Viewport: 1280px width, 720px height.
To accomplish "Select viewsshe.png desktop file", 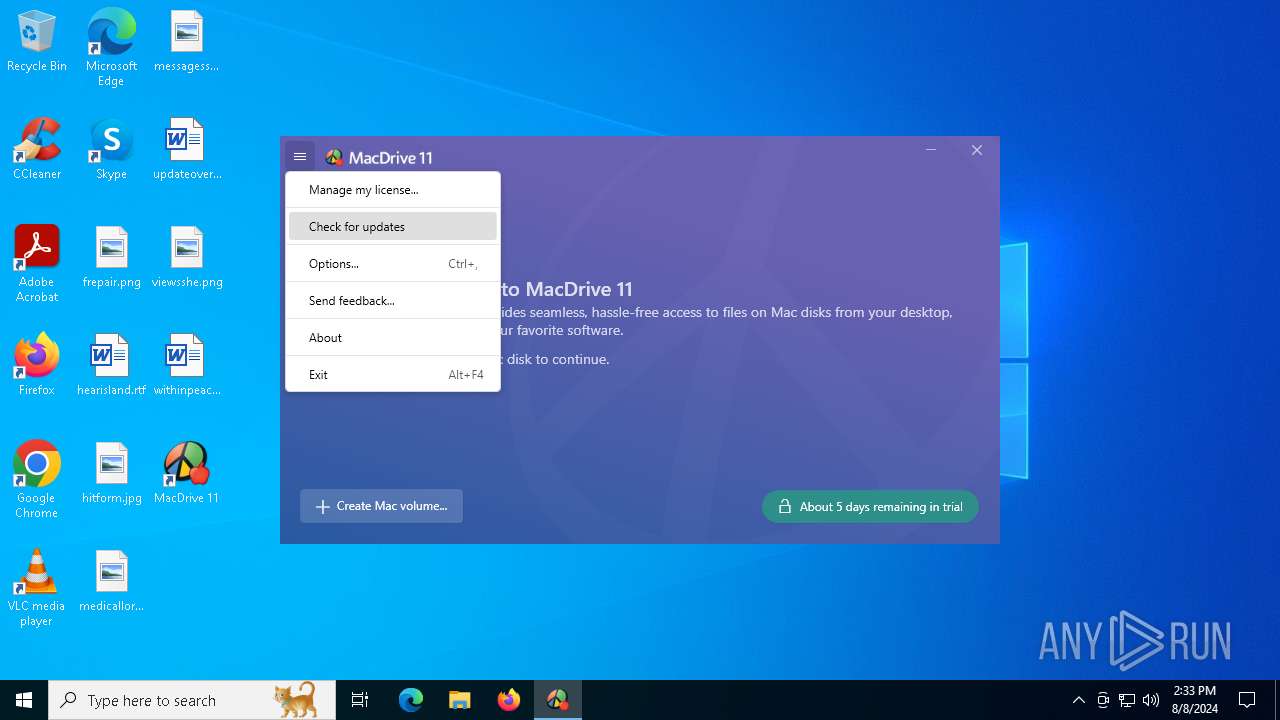I will point(186,258).
